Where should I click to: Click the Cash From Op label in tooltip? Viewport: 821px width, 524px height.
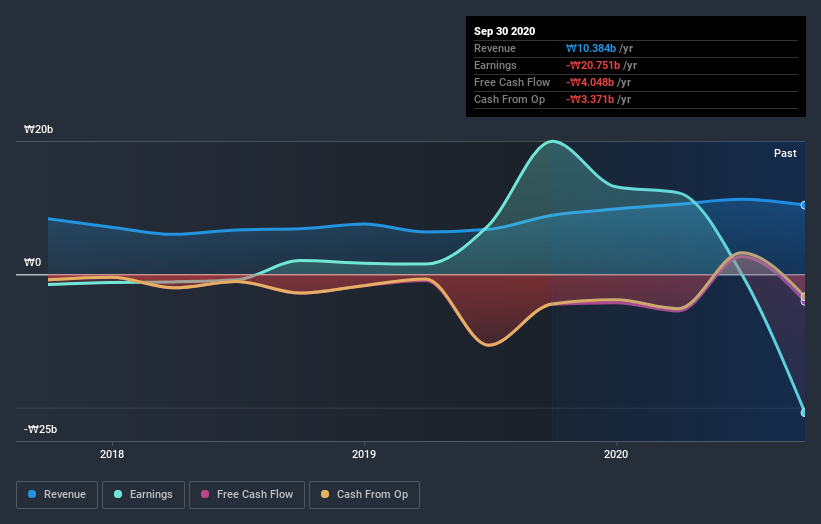tap(509, 99)
